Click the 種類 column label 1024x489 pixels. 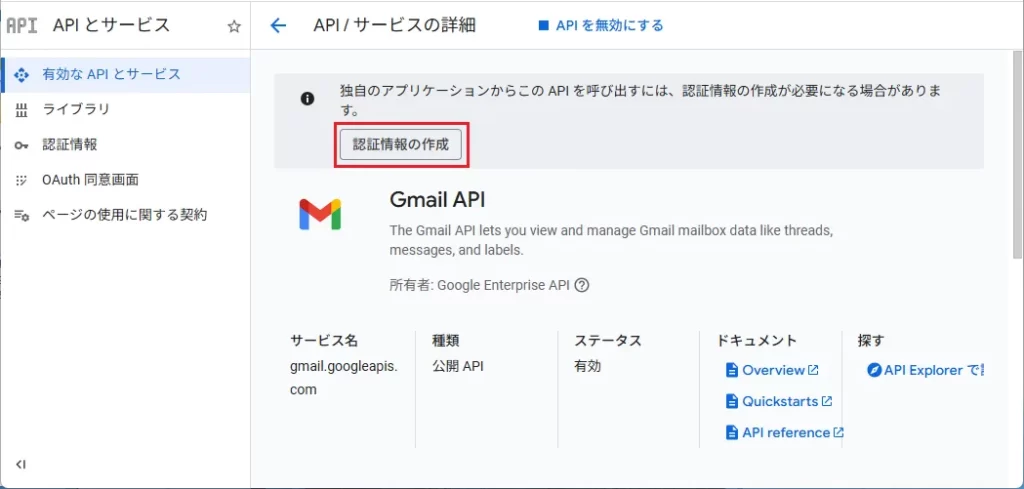pyautogui.click(x=445, y=340)
